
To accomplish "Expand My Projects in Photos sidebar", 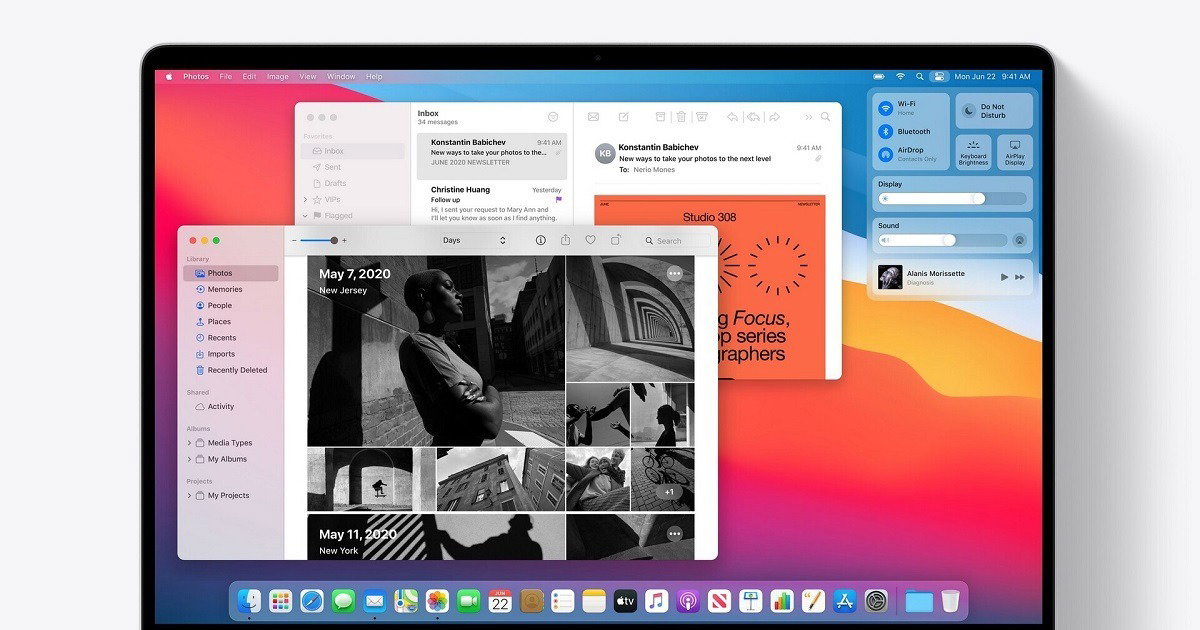I will point(190,495).
